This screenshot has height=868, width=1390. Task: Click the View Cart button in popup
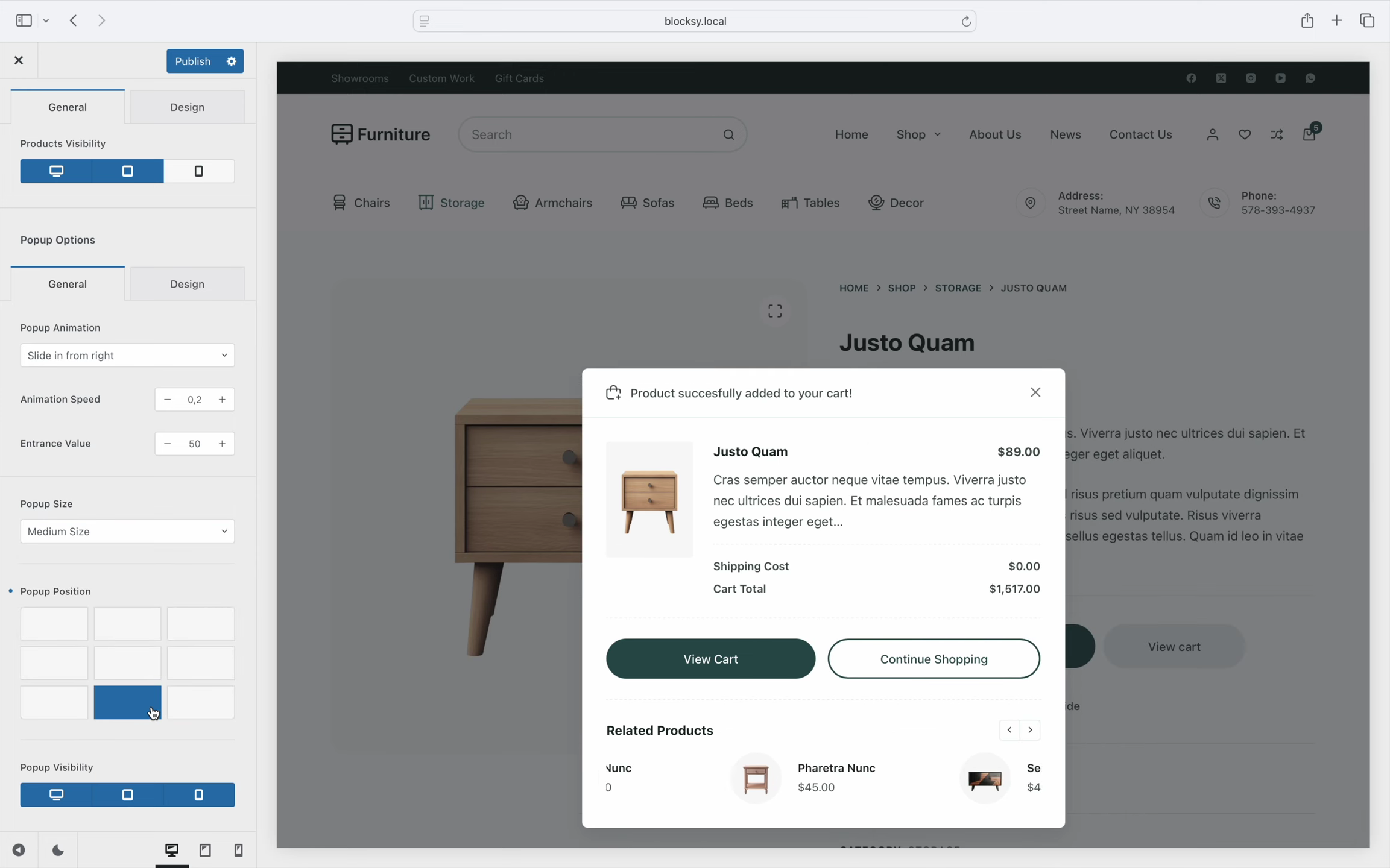click(710, 659)
